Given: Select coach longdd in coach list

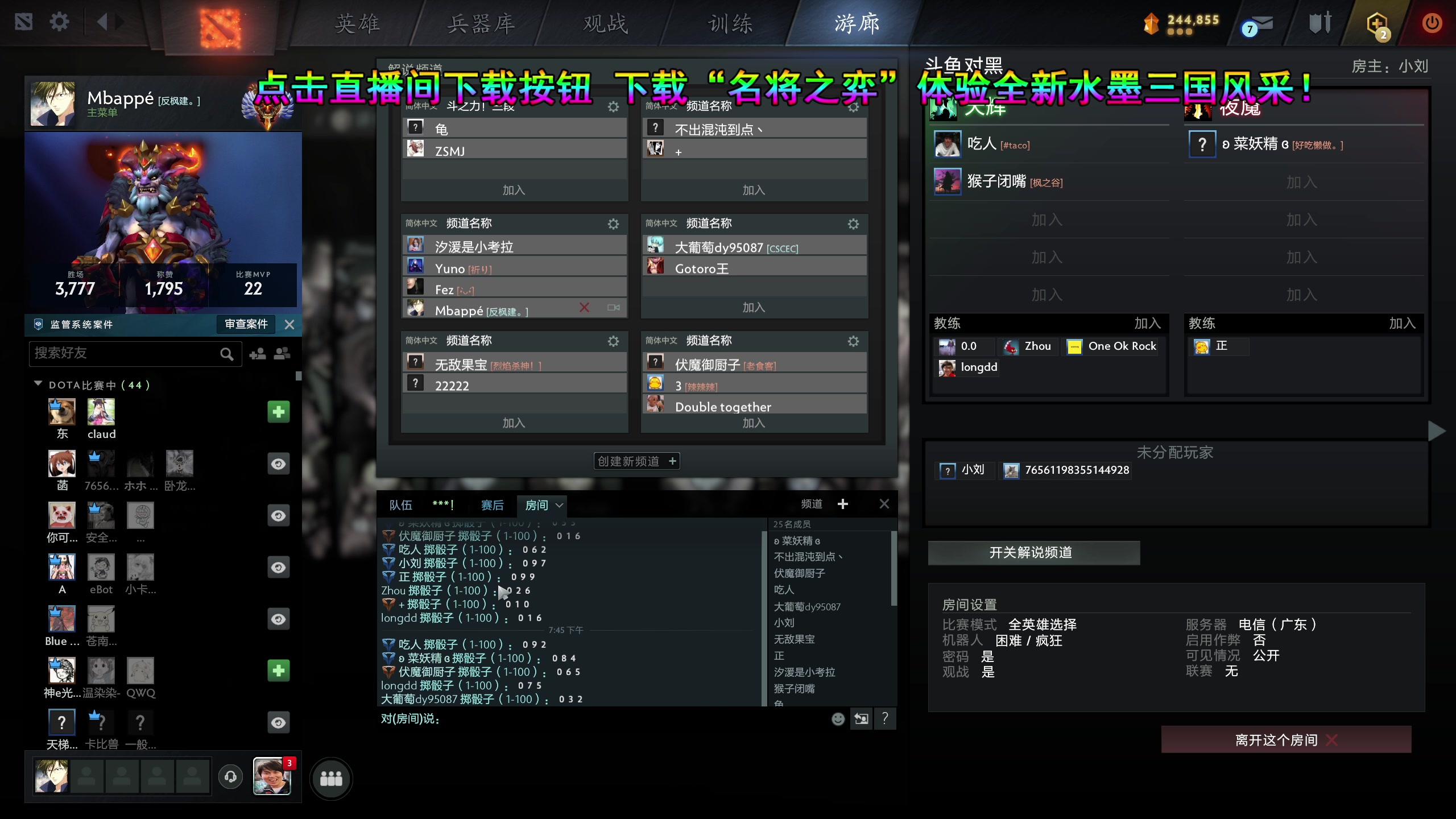Looking at the screenshot, I should pyautogui.click(x=968, y=367).
